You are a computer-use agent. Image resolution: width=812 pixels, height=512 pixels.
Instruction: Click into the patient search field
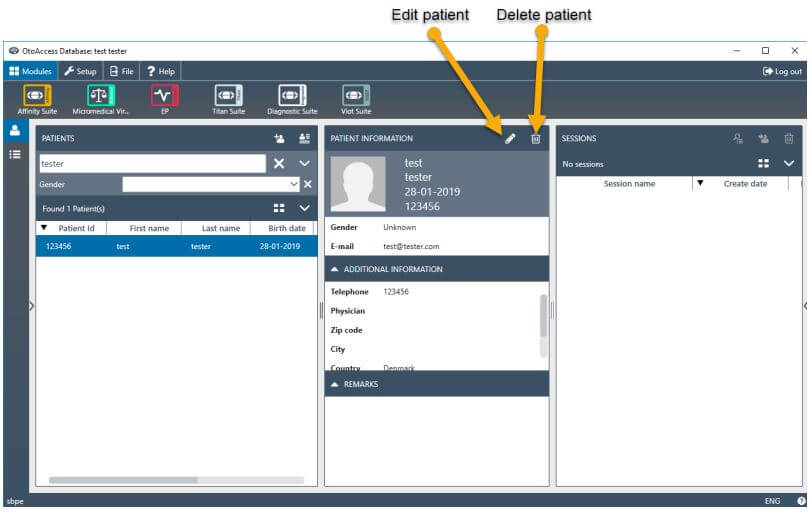152,164
